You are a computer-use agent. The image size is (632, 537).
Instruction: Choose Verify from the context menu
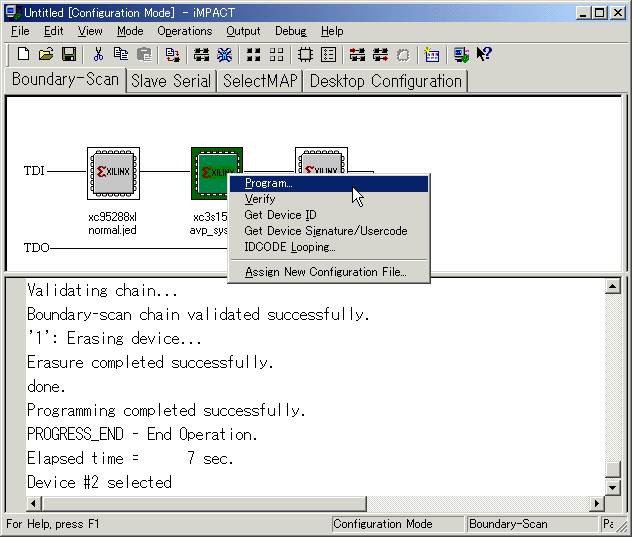coord(329,199)
